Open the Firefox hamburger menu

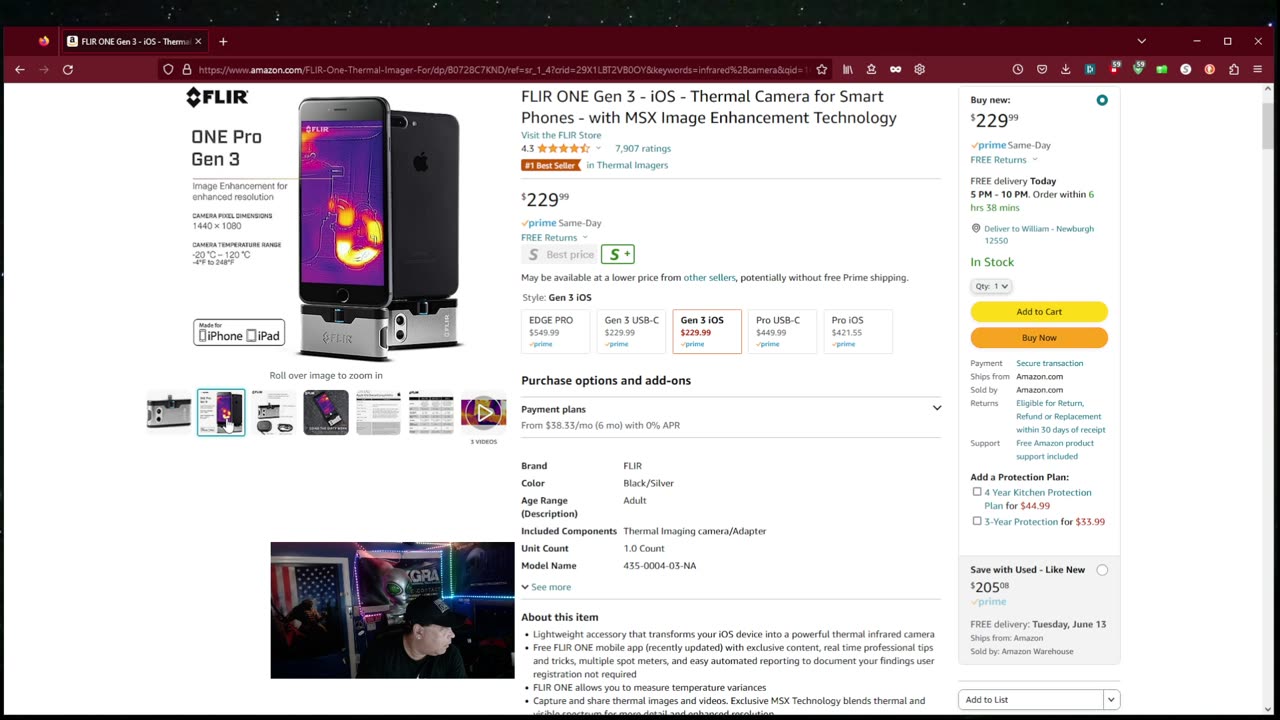point(1258,69)
